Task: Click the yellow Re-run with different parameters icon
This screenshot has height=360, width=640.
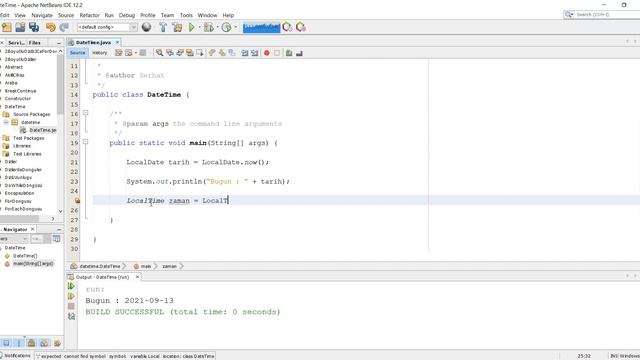Action: click(71, 296)
